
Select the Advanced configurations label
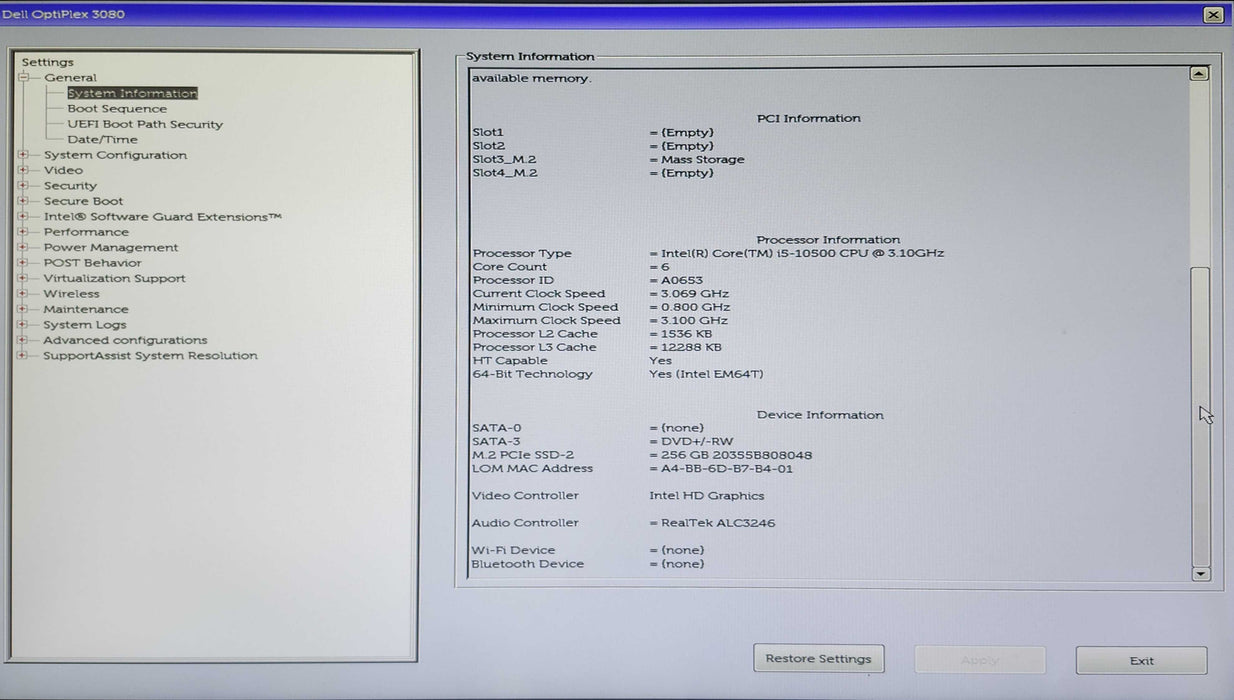tap(125, 341)
